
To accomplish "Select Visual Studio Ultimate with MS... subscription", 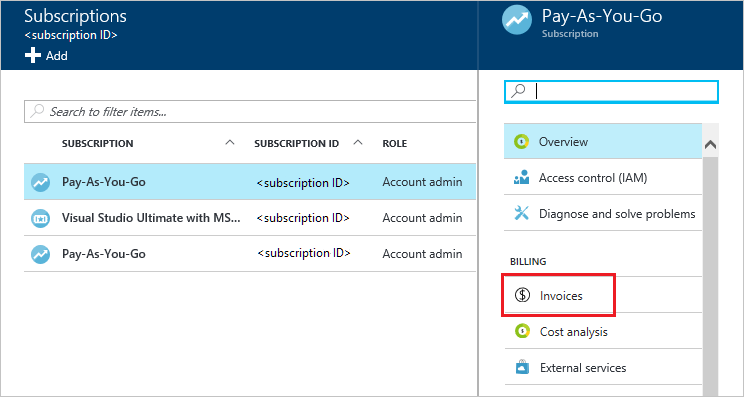I will pyautogui.click(x=250, y=218).
